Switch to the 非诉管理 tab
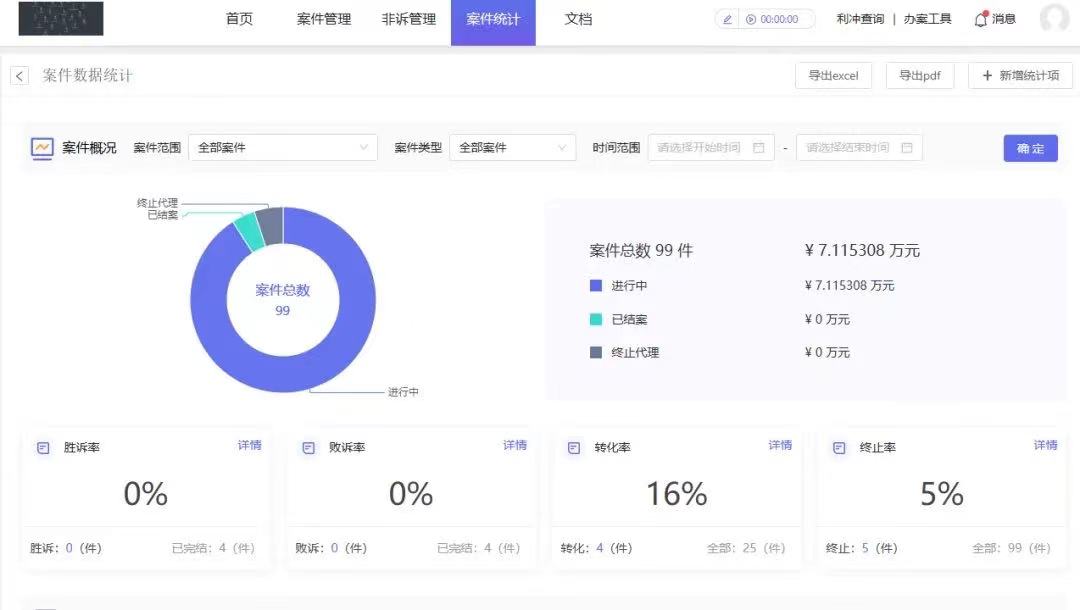This screenshot has height=610, width=1080. (408, 19)
